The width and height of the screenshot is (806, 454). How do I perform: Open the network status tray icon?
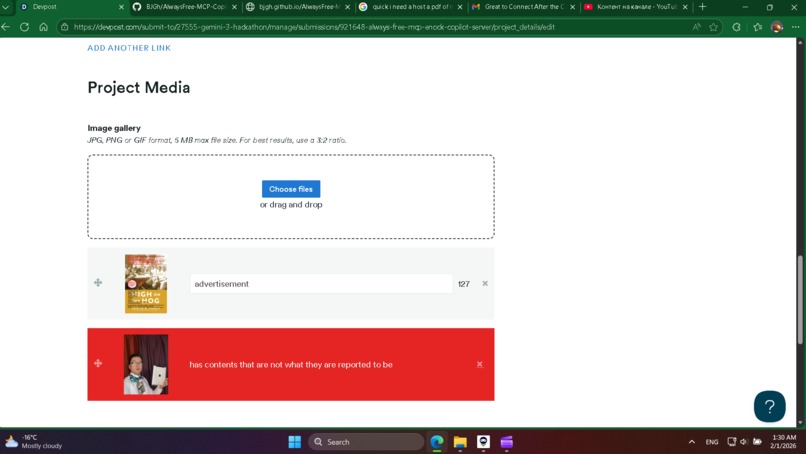pos(731,442)
